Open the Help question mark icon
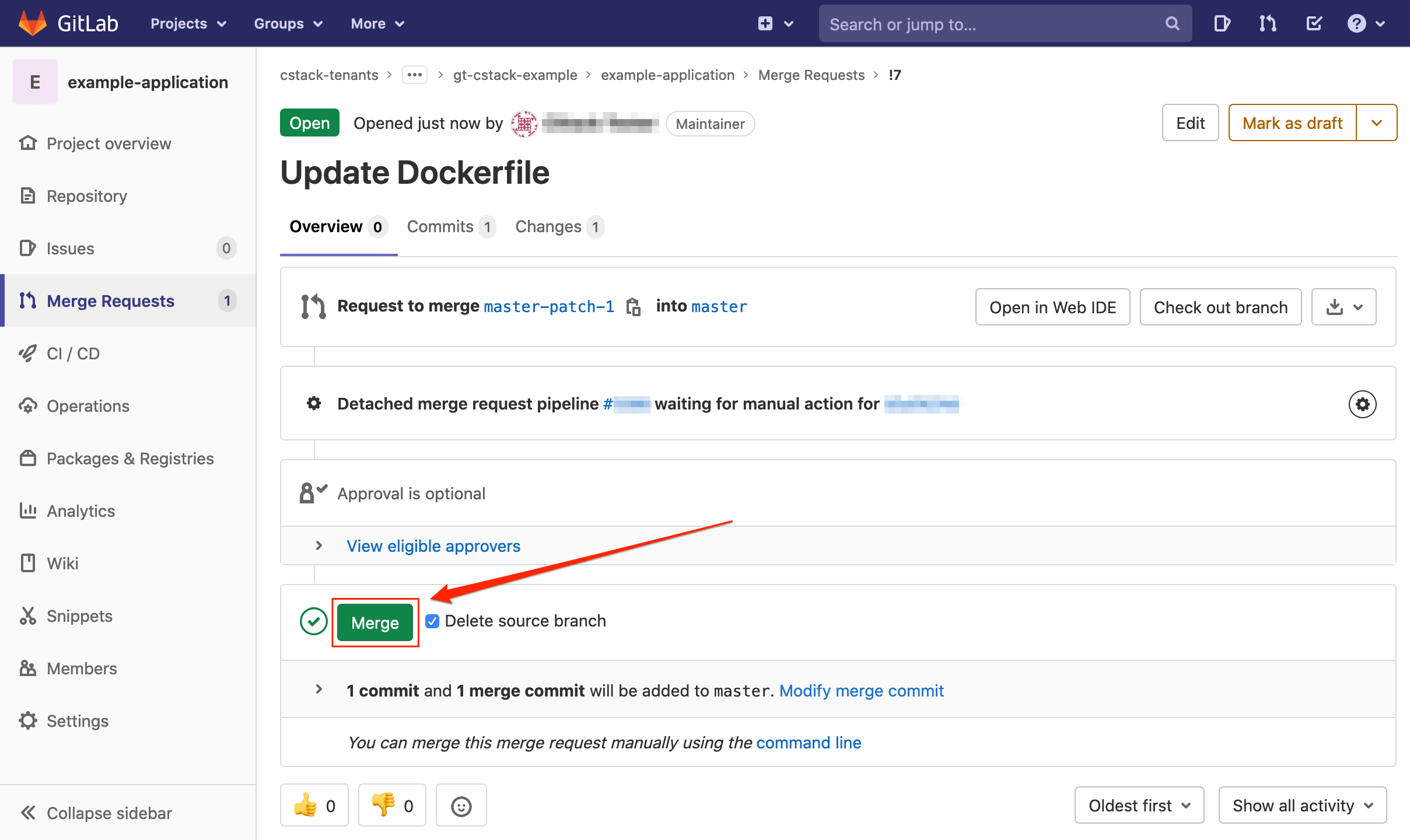This screenshot has height=840, width=1410. tap(1357, 23)
